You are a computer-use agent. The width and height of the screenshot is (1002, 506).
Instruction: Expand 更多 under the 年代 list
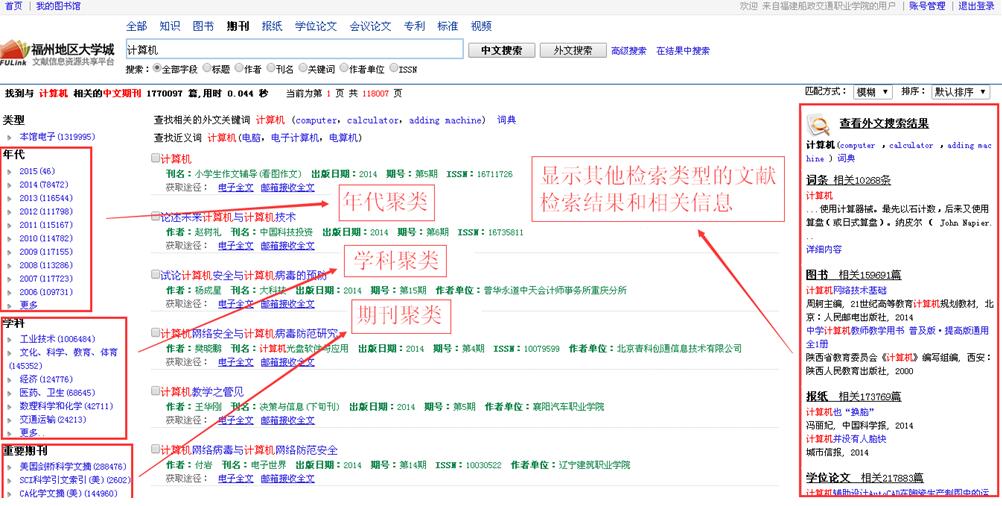pyautogui.click(x=29, y=304)
